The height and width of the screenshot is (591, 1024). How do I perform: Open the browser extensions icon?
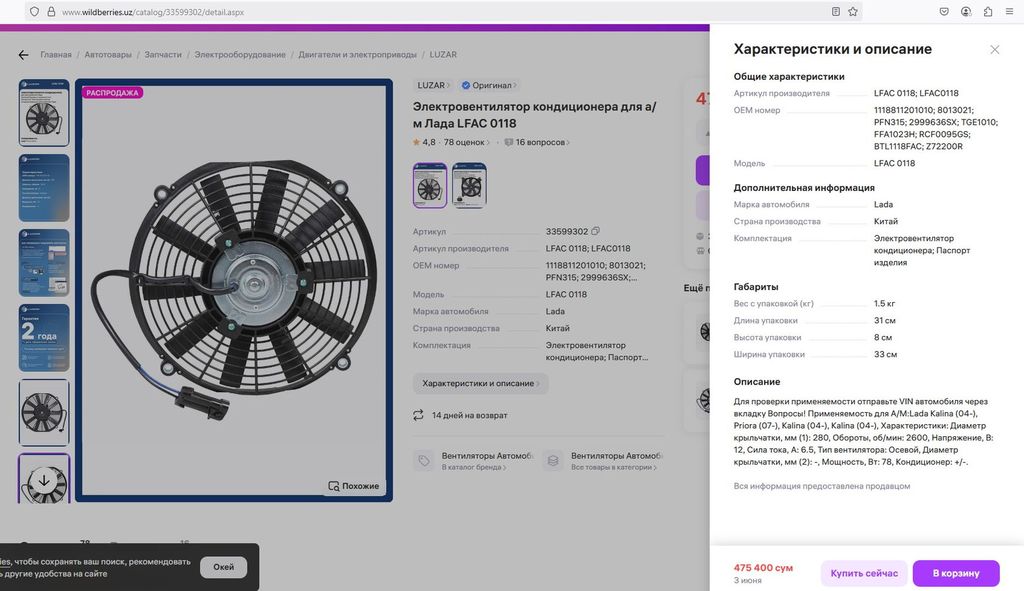coord(988,12)
